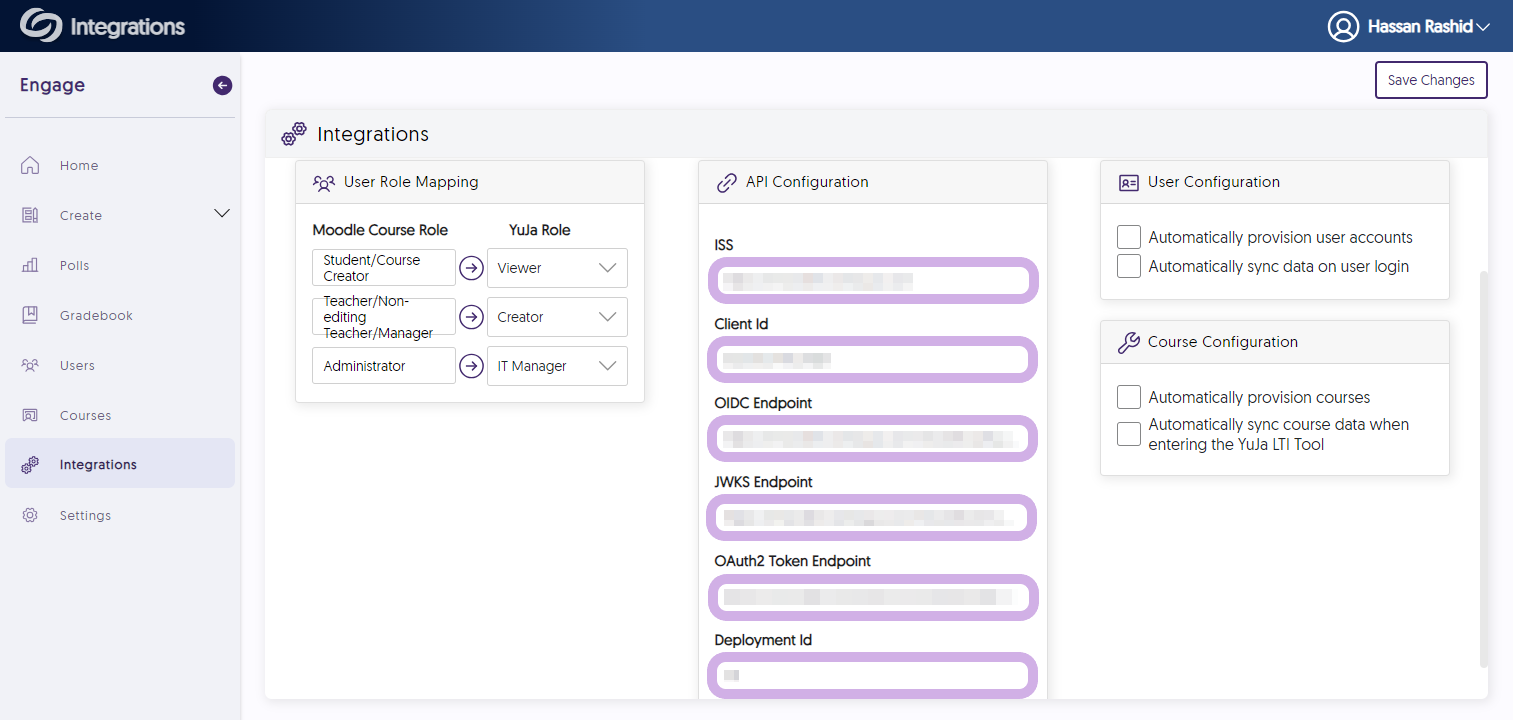Screen dimensions: 1513x720
Task: Click the Save Changes button
Action: pos(1431,80)
